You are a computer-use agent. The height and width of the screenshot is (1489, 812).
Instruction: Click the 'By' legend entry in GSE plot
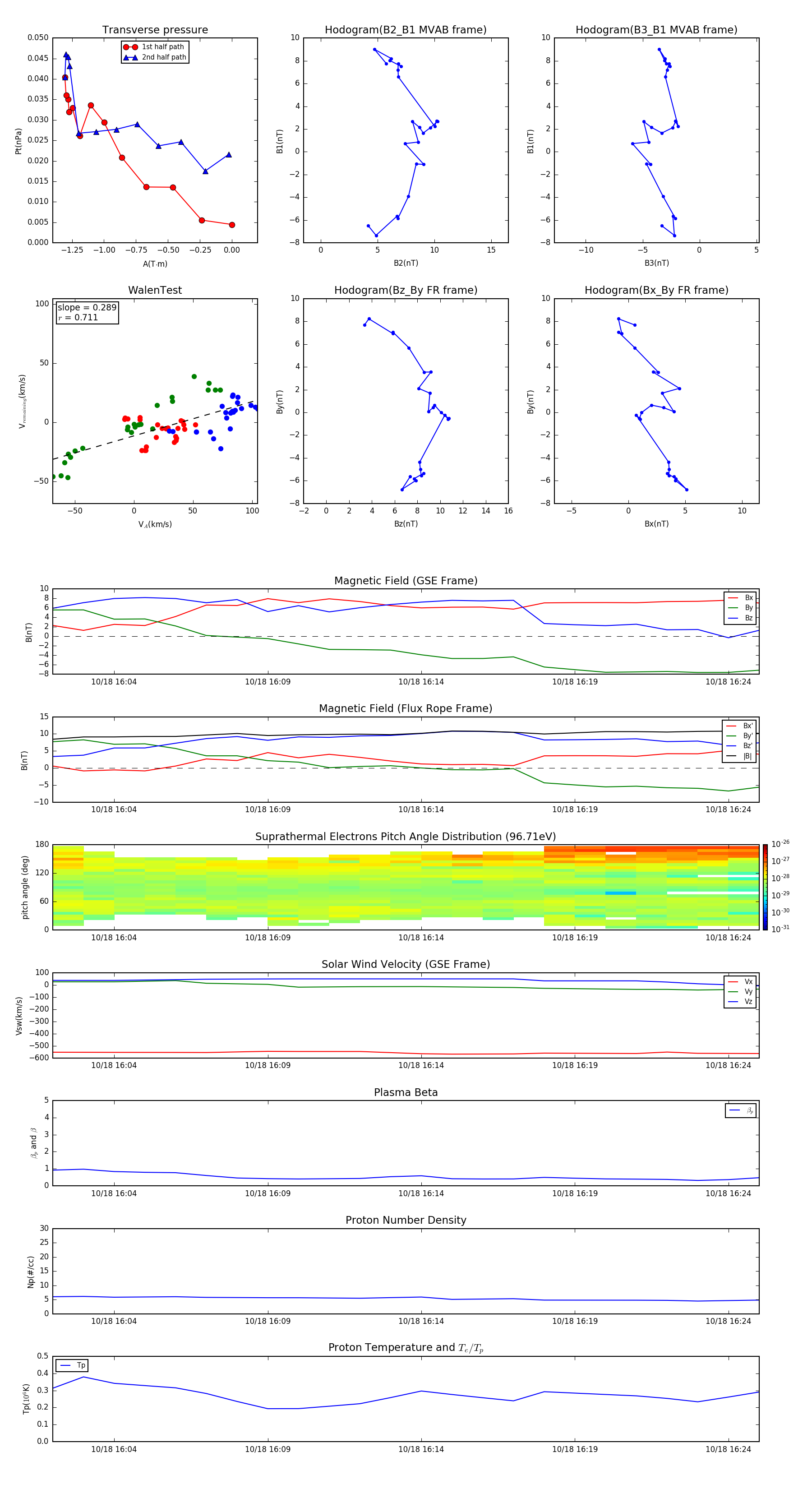(x=740, y=608)
